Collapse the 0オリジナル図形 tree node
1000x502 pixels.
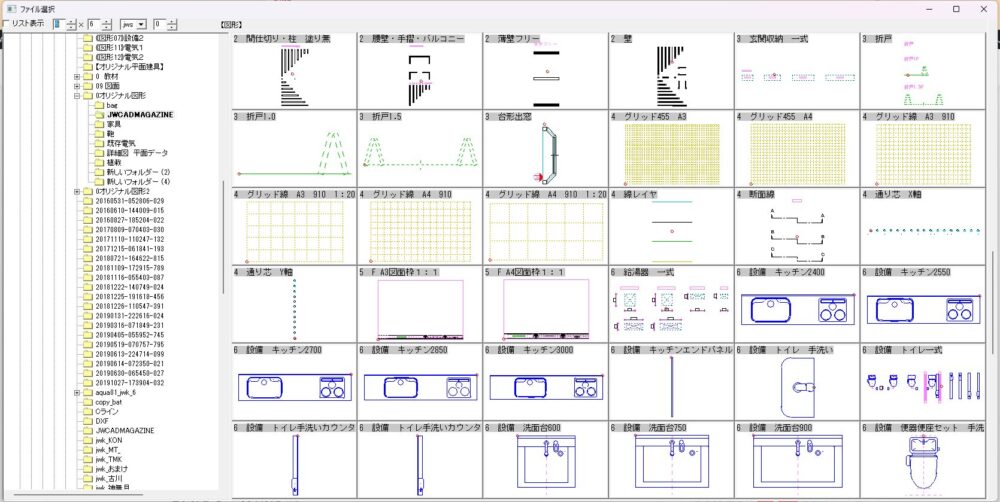[x=76, y=95]
